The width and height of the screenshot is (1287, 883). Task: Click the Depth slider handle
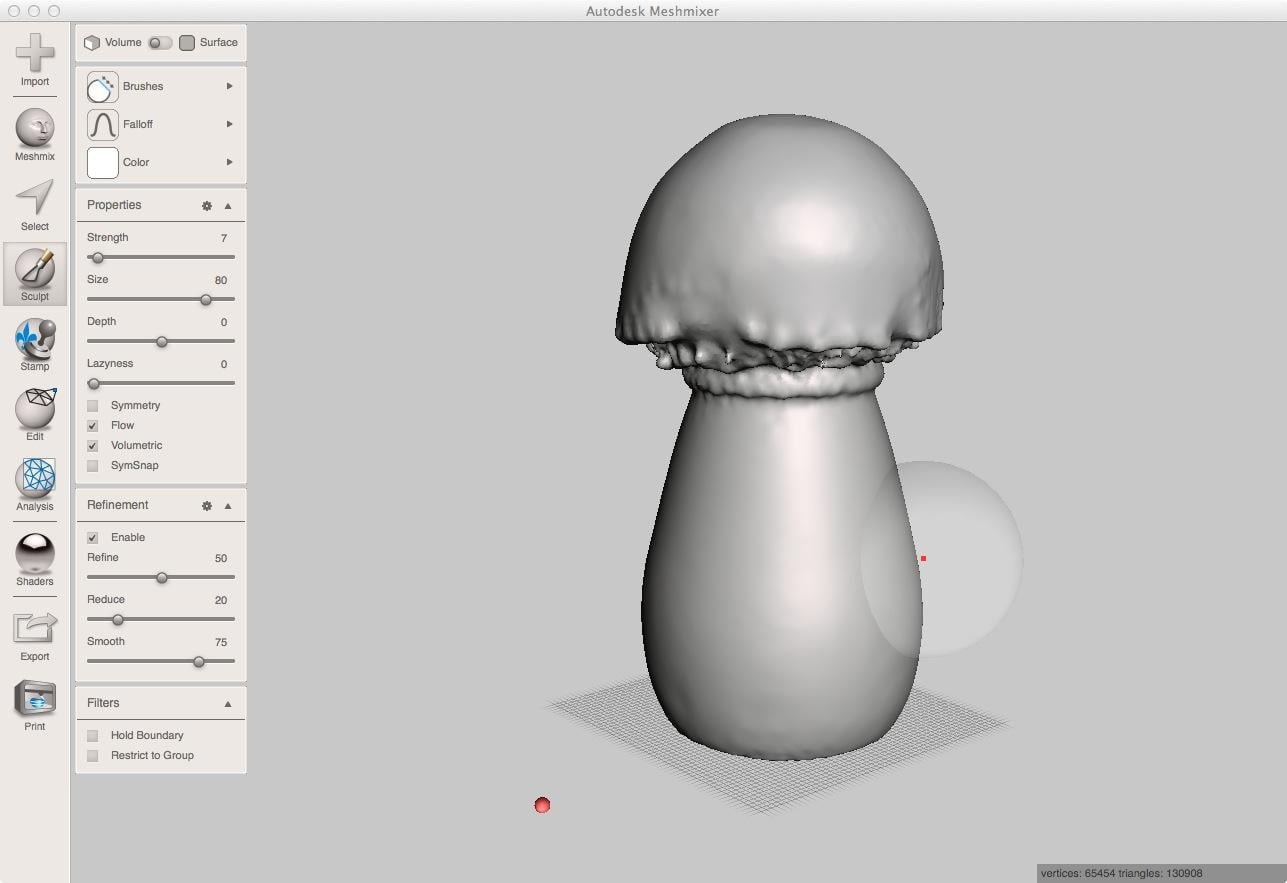coord(161,342)
